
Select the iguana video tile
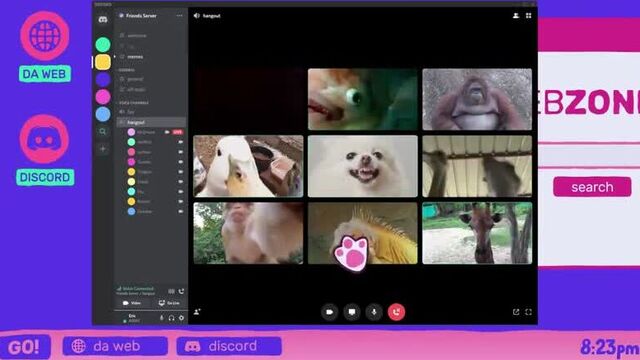click(x=363, y=233)
